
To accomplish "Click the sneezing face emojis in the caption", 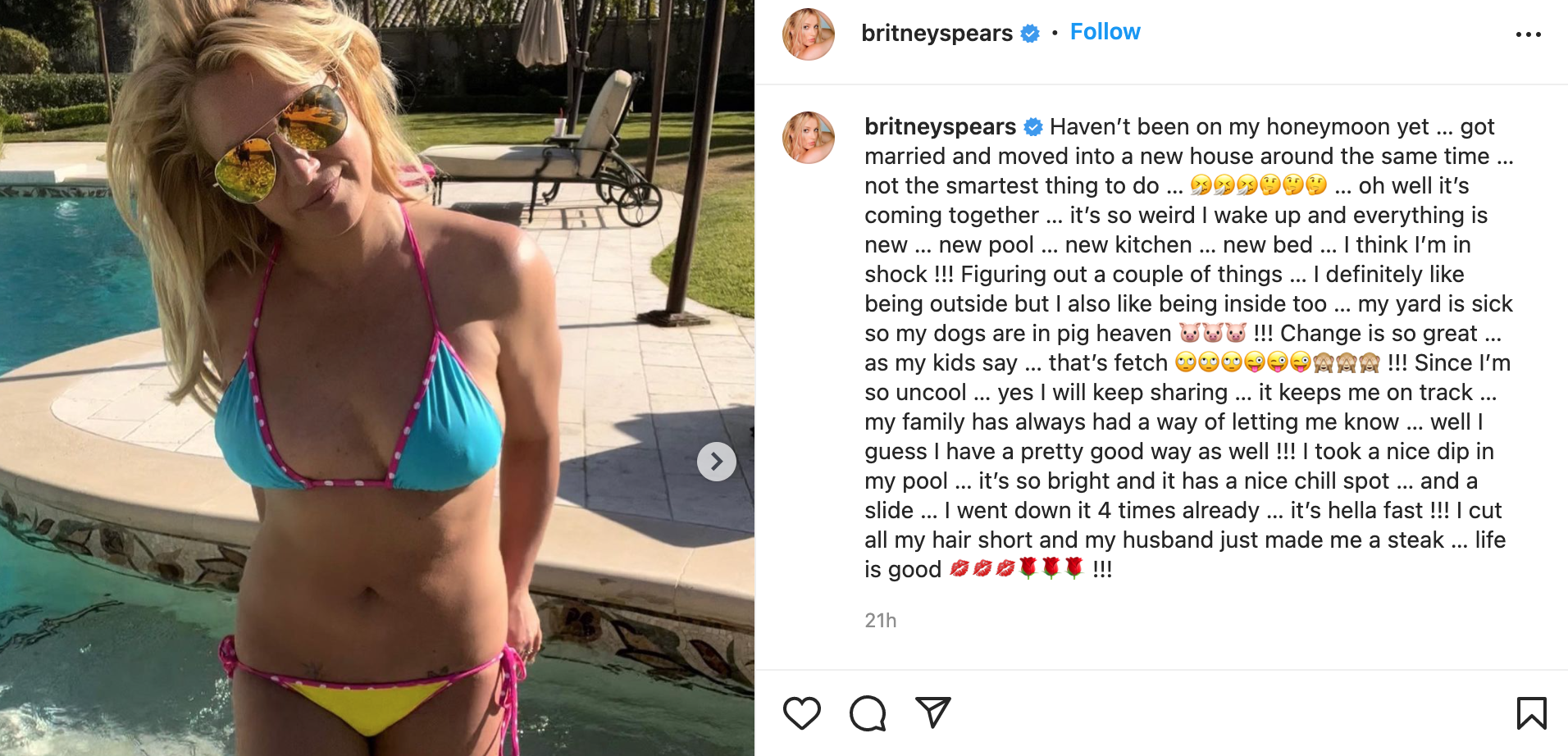I will pos(1224,185).
